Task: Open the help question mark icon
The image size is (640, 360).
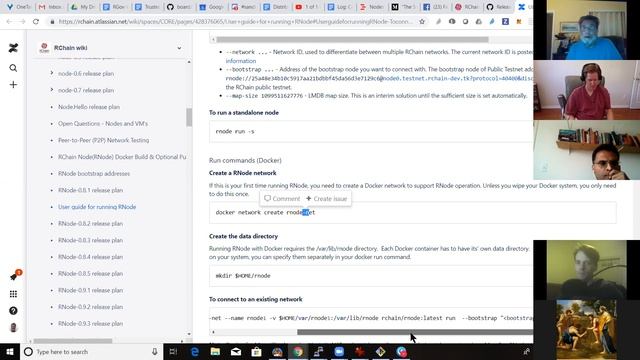Action: pyautogui.click(x=13, y=311)
